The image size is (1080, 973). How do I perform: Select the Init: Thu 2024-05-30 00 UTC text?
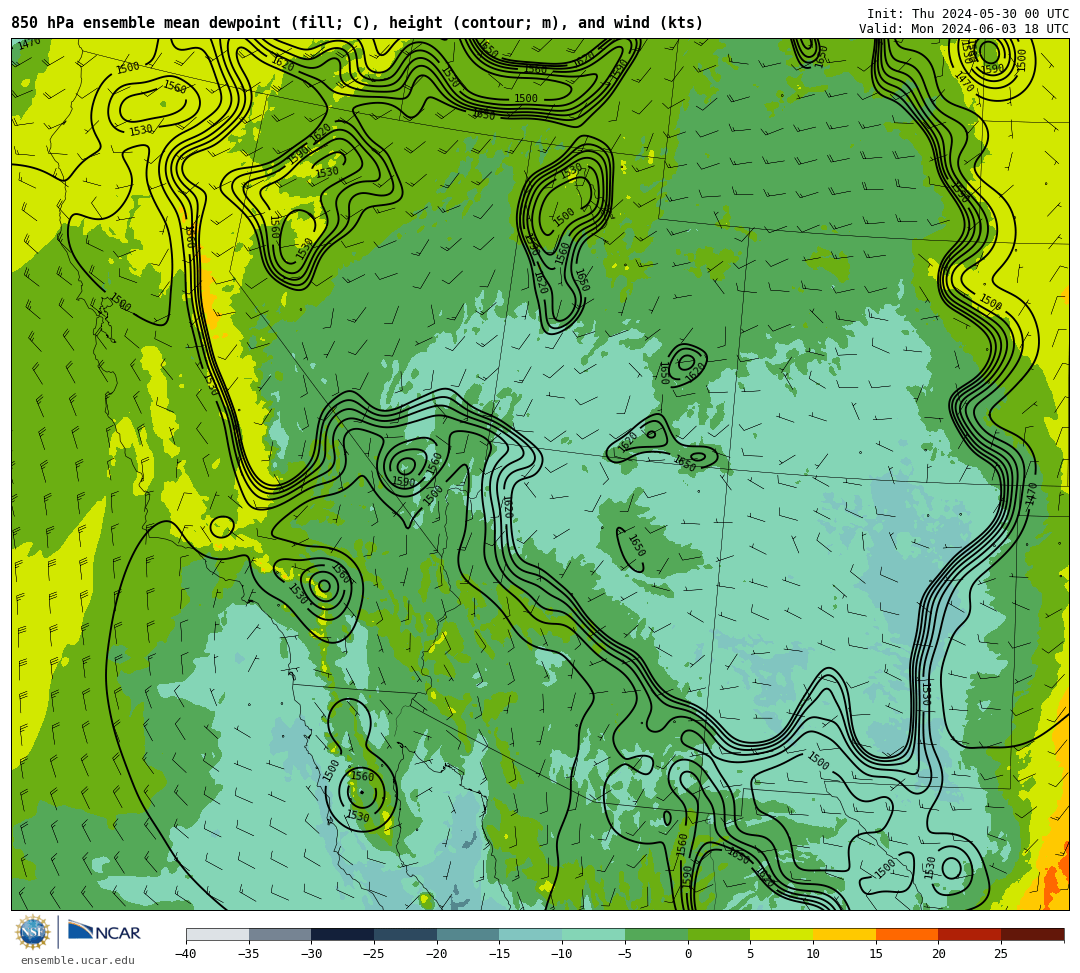[968, 14]
